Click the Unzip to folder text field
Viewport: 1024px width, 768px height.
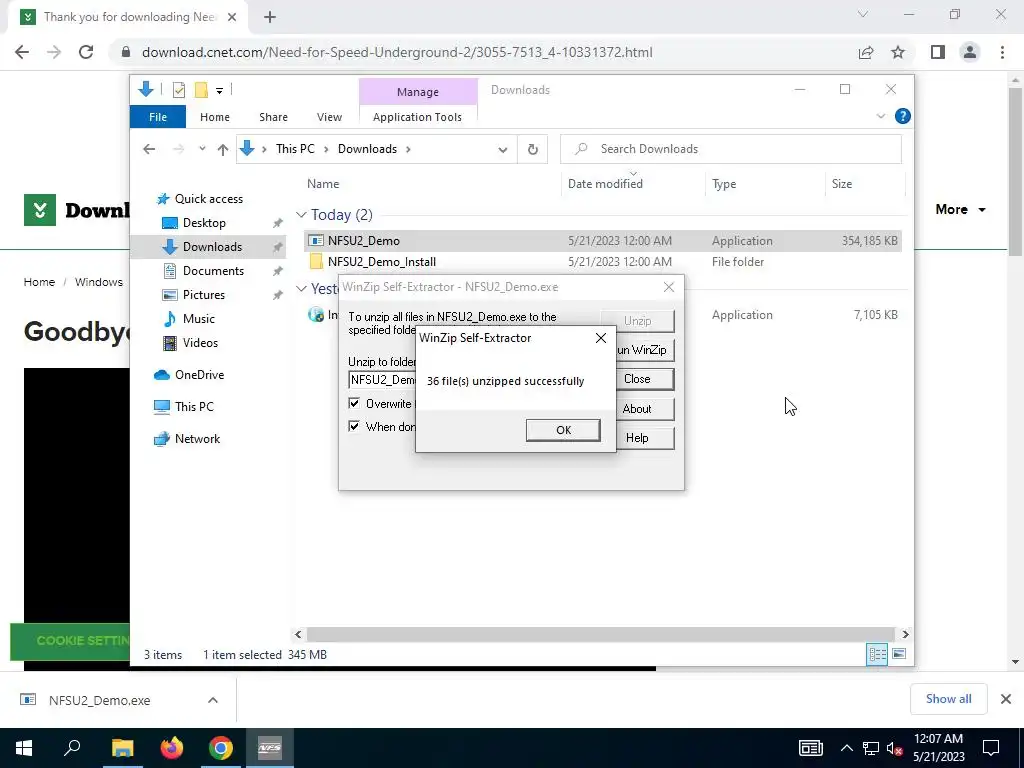[383, 380]
